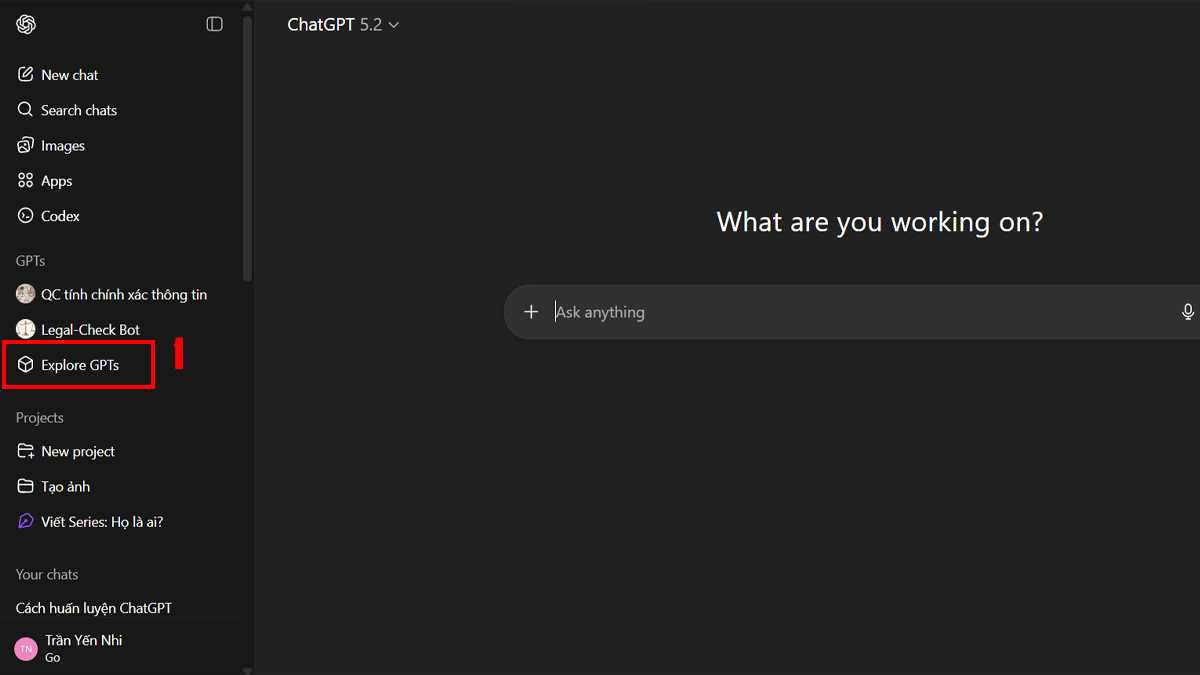
Task: Expand the ChatGPT 5.2 model dropdown
Action: tap(343, 25)
